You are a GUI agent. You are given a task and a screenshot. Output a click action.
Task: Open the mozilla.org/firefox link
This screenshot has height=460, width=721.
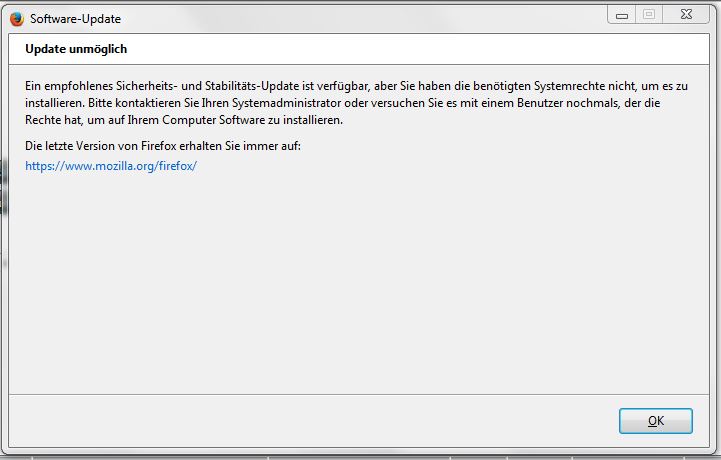pyautogui.click(x=111, y=166)
